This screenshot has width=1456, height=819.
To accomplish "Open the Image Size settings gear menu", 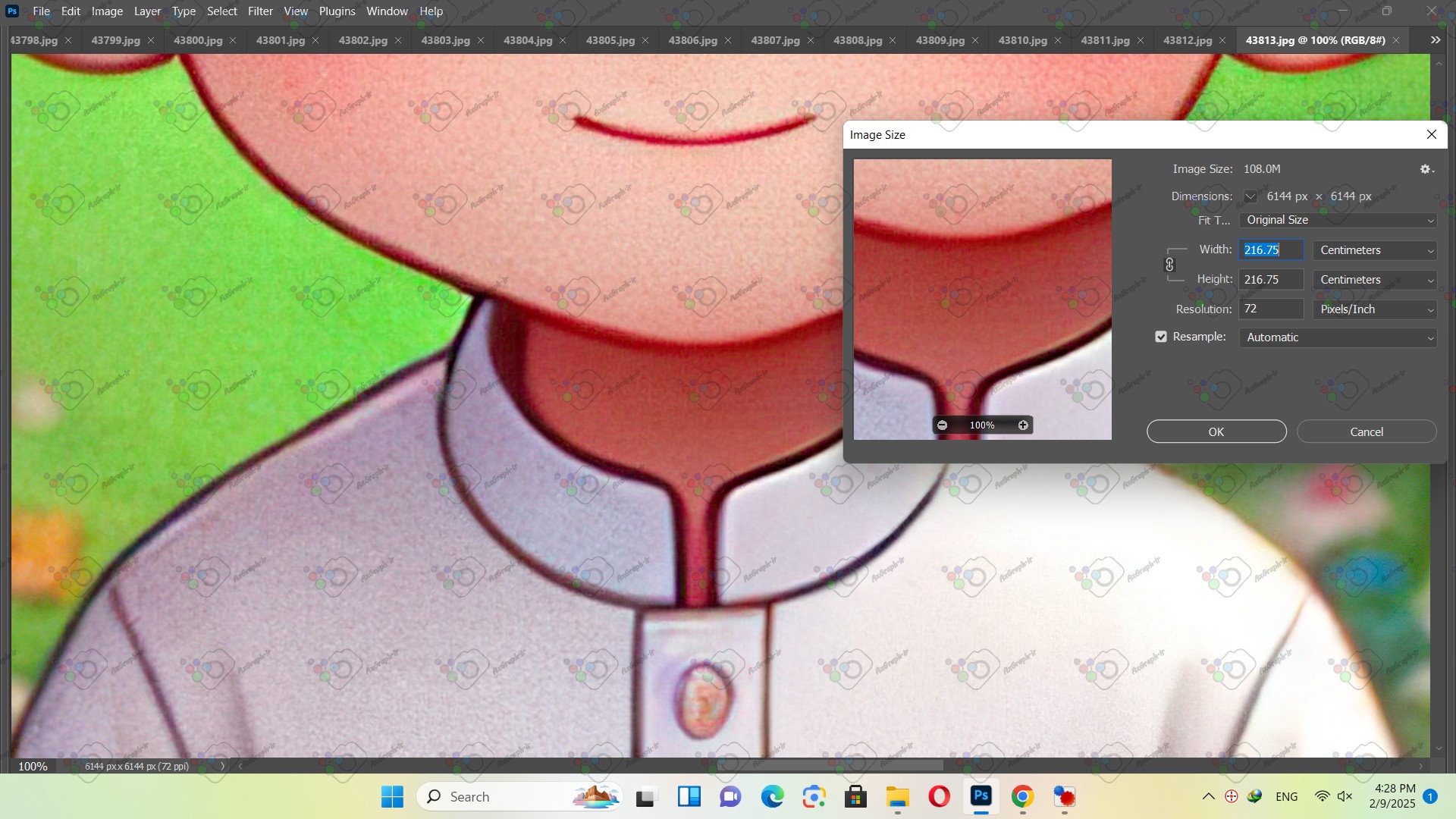I will 1426,169.
